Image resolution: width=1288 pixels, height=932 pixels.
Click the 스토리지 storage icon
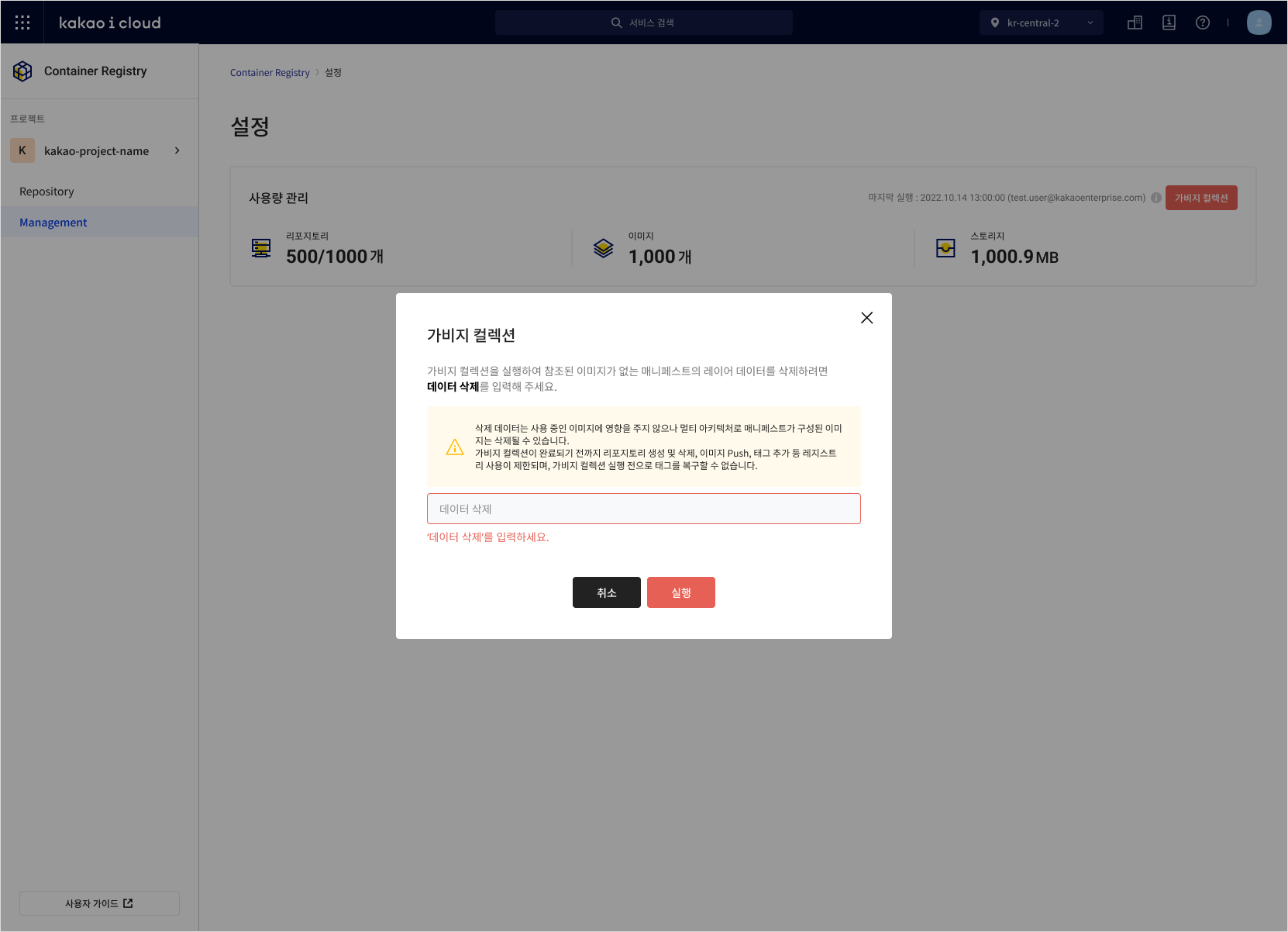click(945, 248)
